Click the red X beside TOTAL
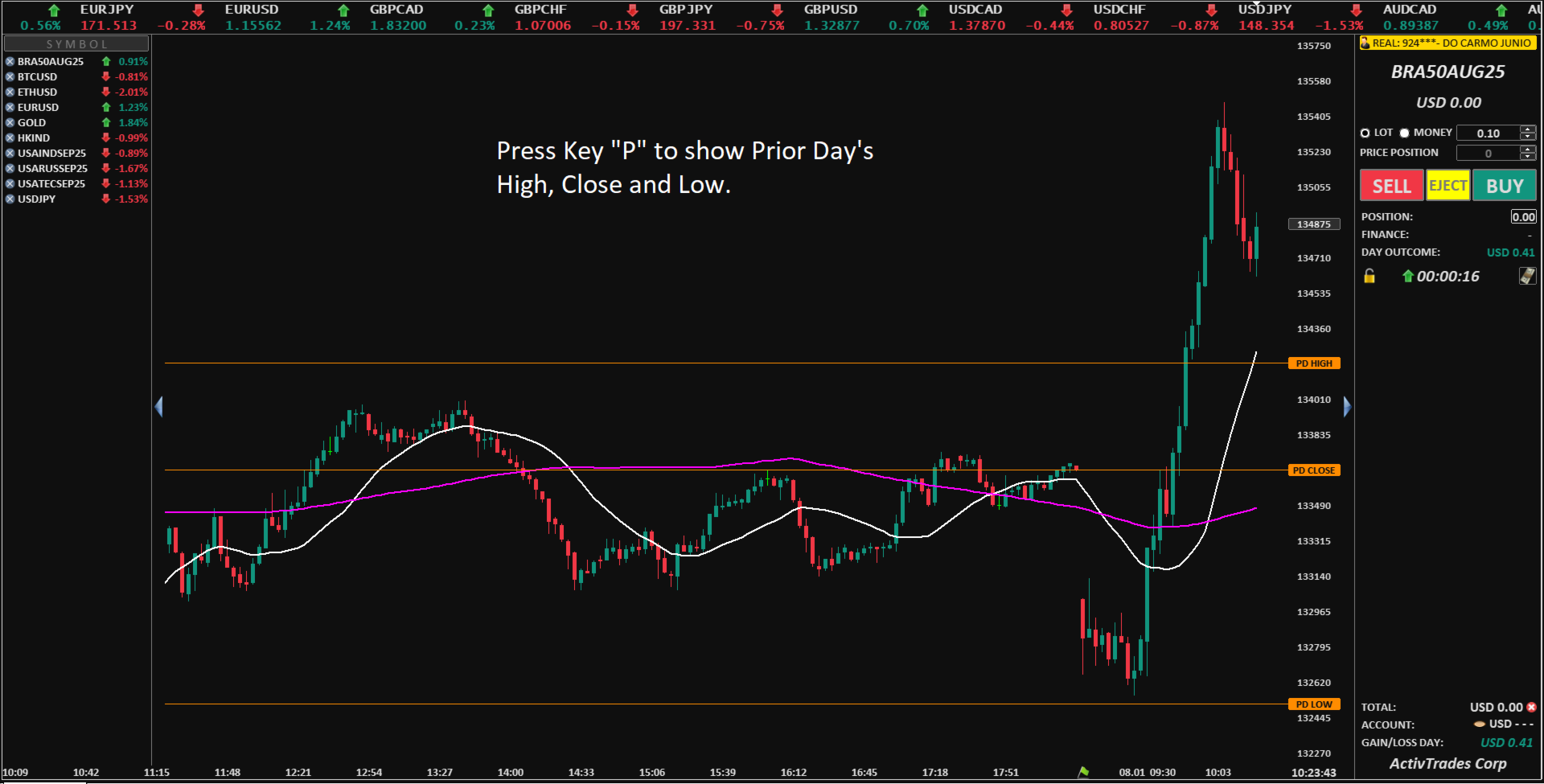The width and height of the screenshot is (1544, 784). coord(1531,708)
